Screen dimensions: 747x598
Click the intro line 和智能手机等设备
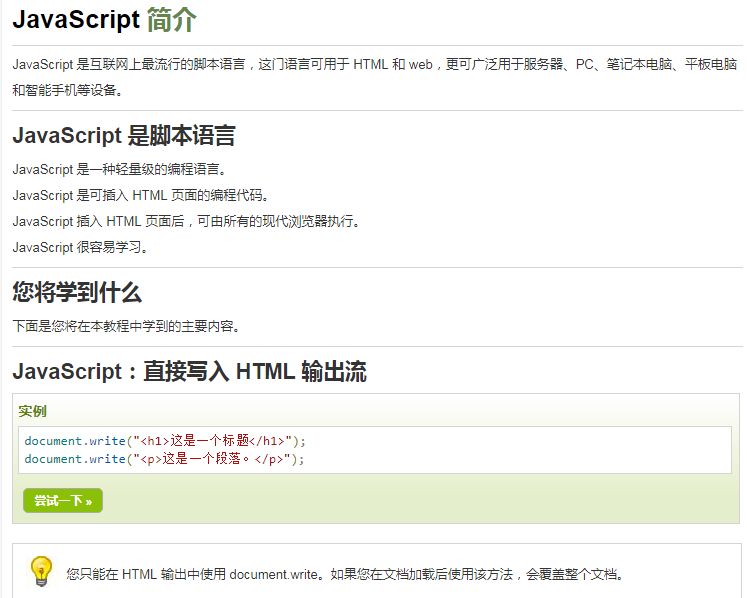tap(68, 90)
